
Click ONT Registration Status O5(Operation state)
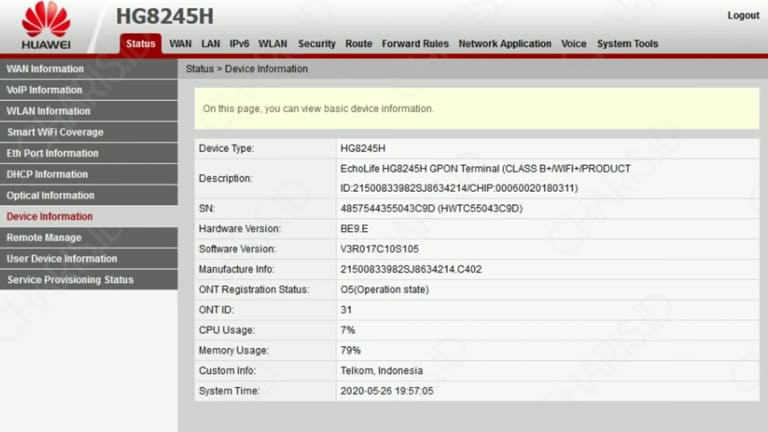tap(384, 290)
